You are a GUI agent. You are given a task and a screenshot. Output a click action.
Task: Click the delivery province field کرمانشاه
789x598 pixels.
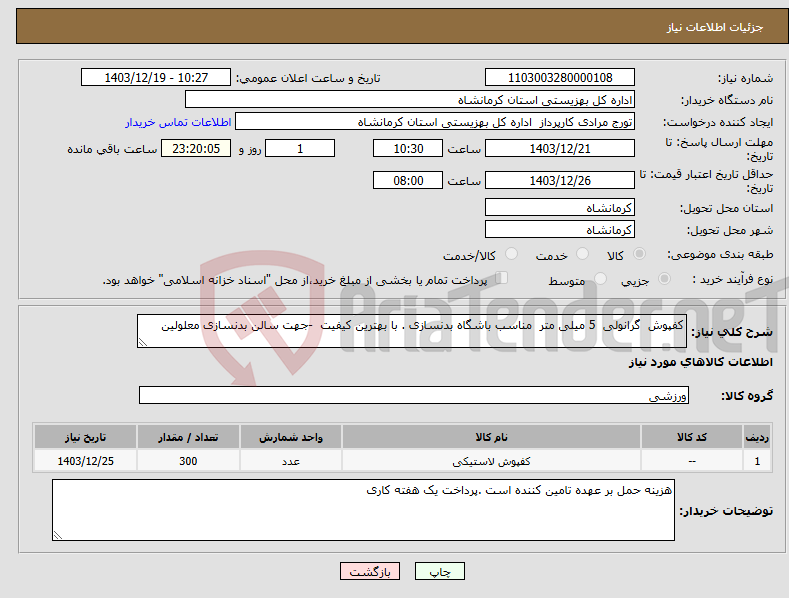pyautogui.click(x=560, y=207)
